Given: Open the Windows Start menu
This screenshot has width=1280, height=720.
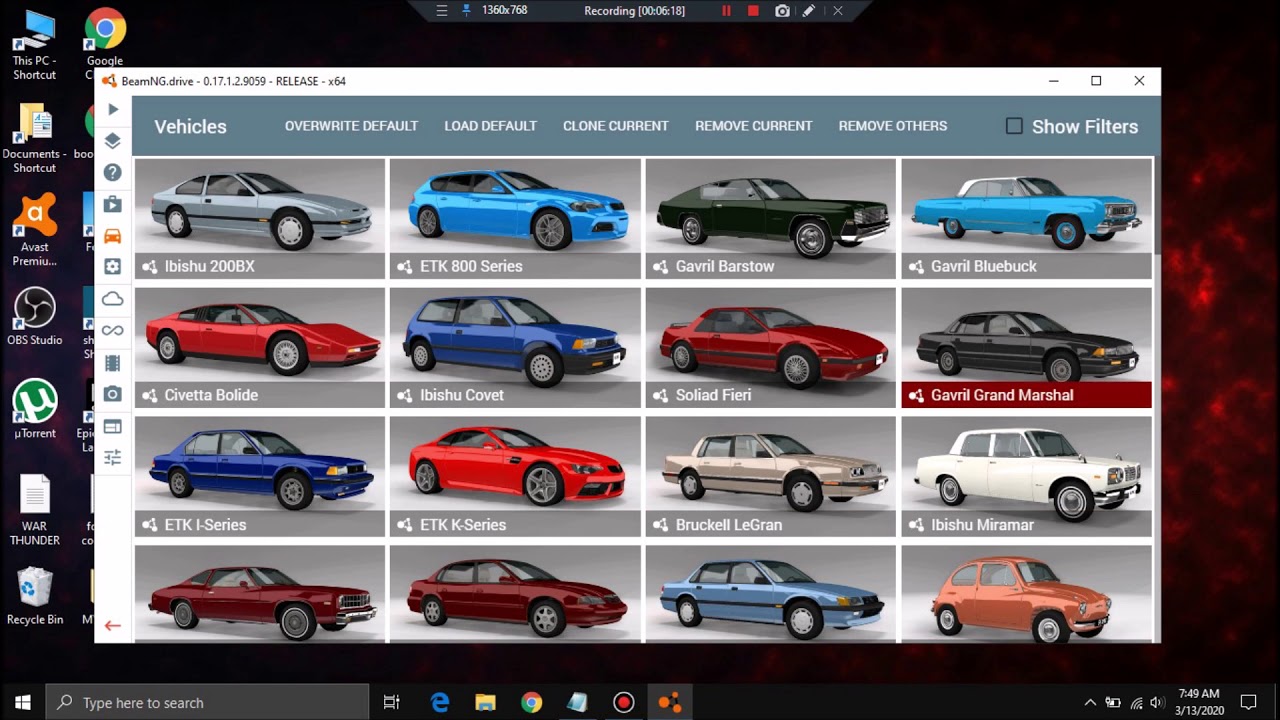Looking at the screenshot, I should (x=22, y=702).
